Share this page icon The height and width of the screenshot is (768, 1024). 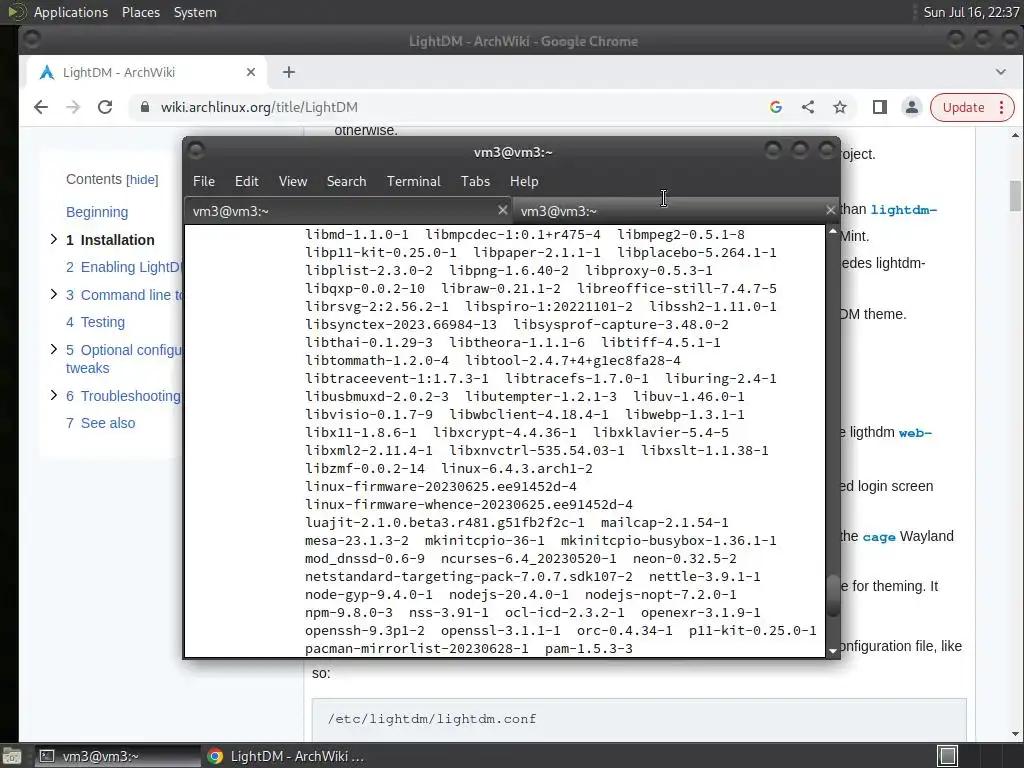808,107
